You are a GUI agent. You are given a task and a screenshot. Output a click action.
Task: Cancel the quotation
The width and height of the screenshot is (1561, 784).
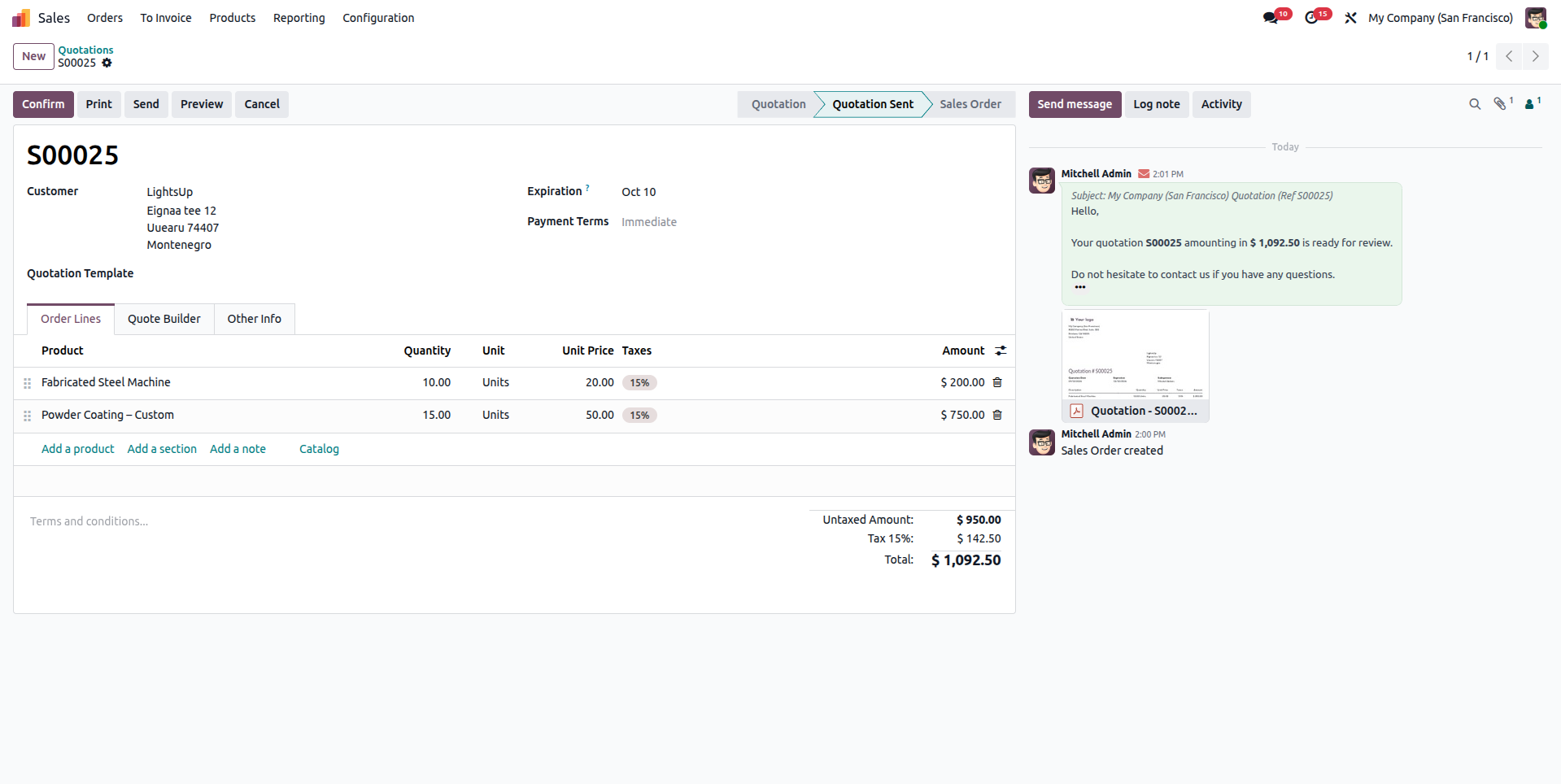tap(262, 104)
